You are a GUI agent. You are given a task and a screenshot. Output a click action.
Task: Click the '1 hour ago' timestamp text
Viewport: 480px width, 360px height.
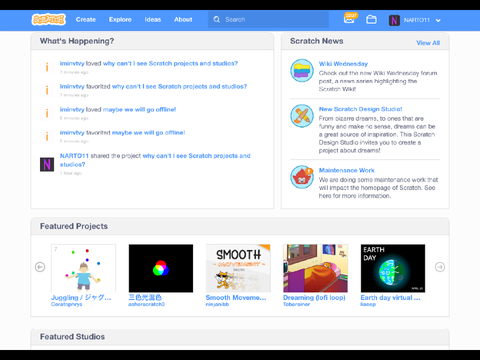(71, 173)
